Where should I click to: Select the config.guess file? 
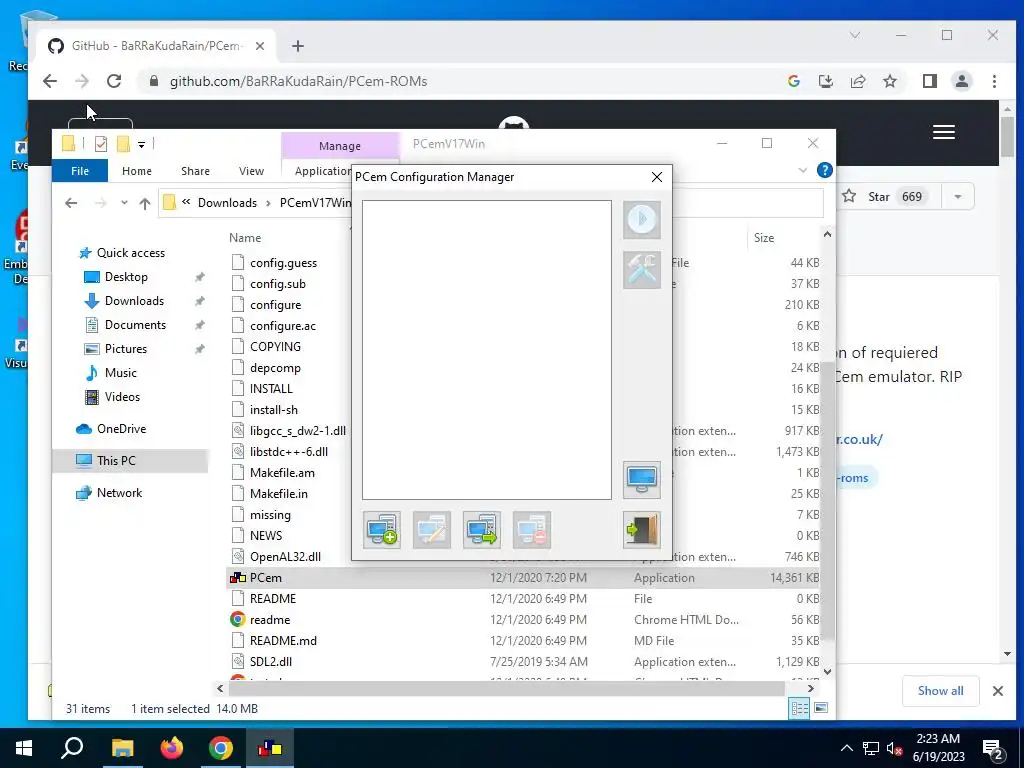click(x=283, y=263)
